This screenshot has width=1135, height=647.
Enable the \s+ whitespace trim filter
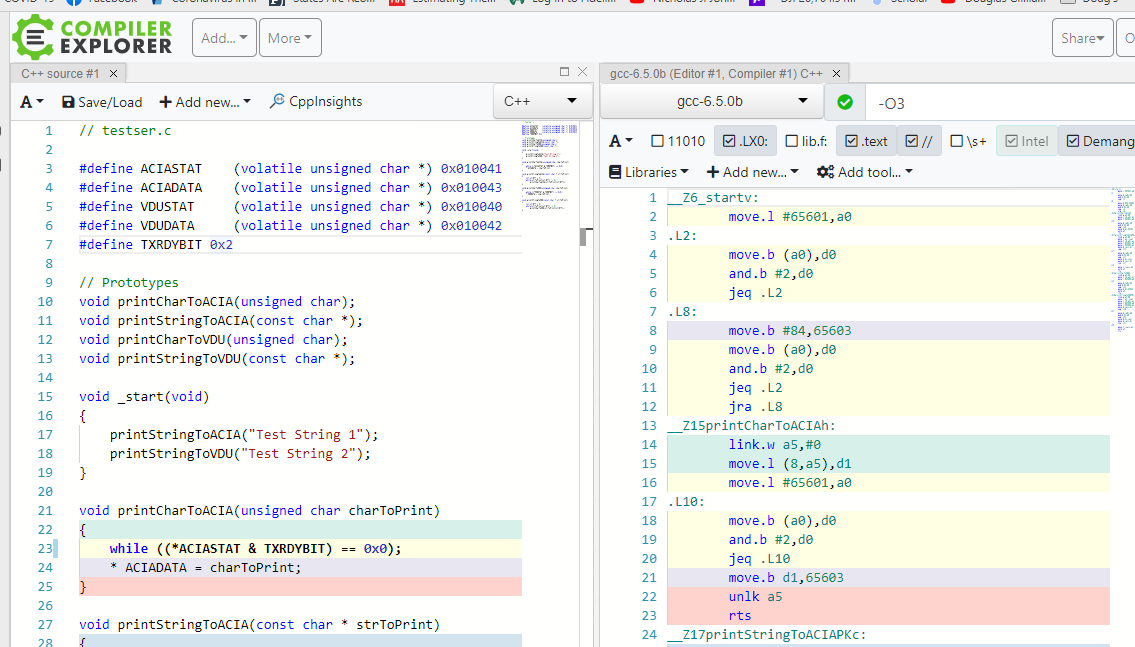(968, 141)
